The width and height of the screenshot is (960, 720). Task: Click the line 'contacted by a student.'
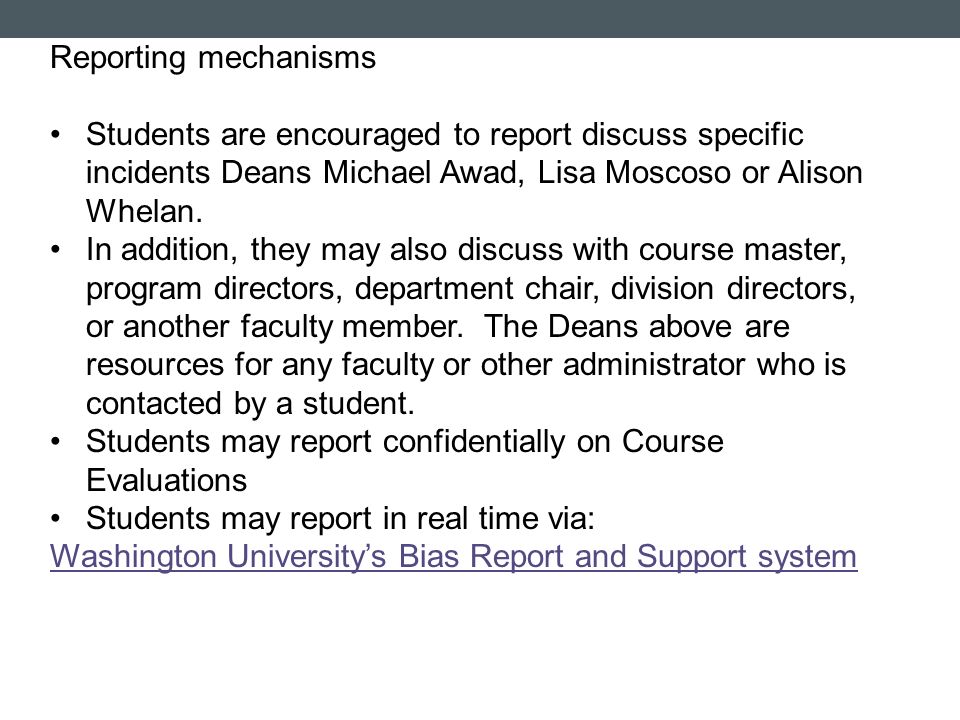click(250, 403)
